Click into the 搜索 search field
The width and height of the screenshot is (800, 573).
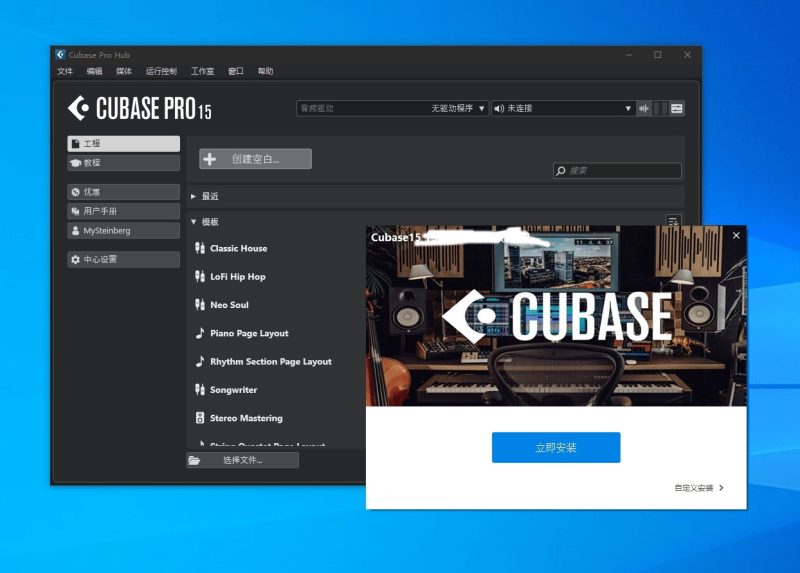[x=617, y=170]
